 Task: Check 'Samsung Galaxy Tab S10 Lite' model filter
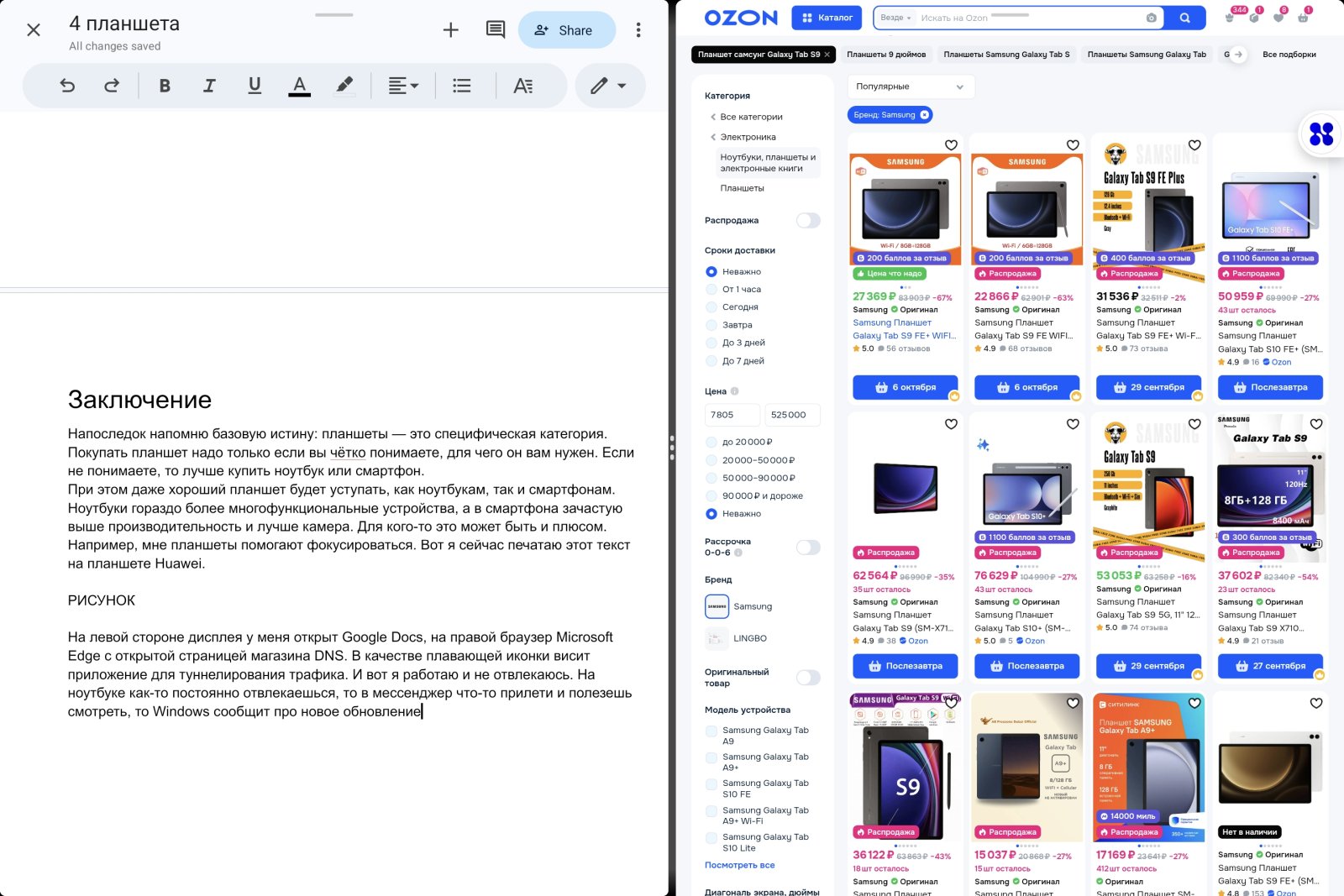(711, 838)
